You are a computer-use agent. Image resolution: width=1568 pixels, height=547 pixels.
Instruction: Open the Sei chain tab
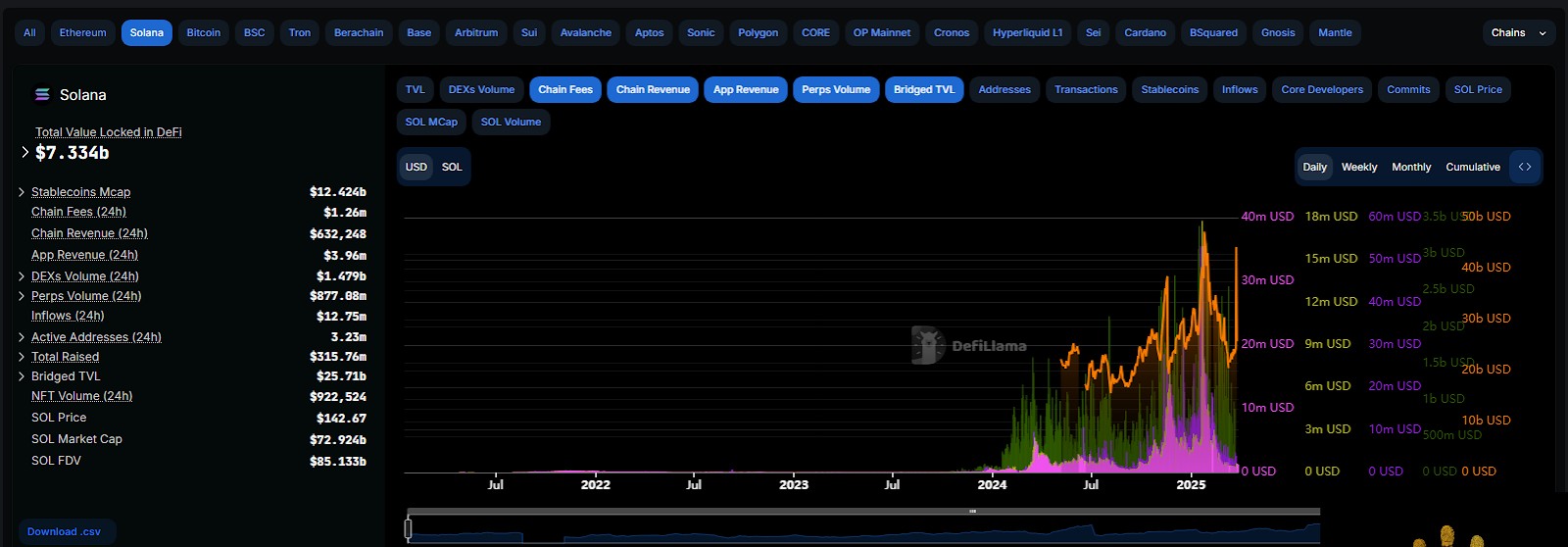tap(1094, 32)
